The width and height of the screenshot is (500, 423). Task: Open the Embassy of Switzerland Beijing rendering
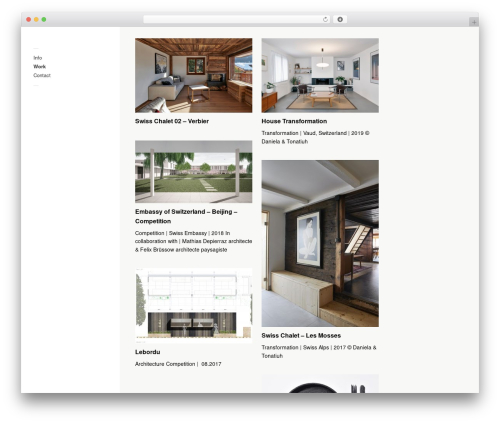click(193, 172)
